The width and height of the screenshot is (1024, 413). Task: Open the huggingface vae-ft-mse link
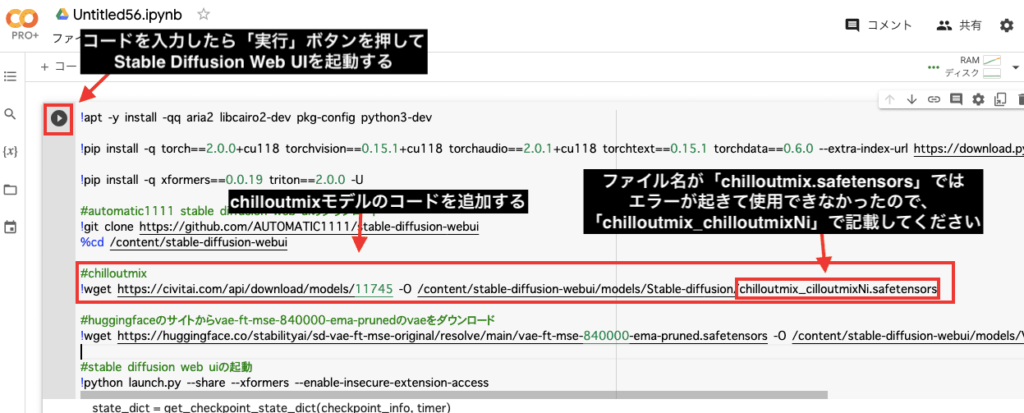click(x=442, y=336)
